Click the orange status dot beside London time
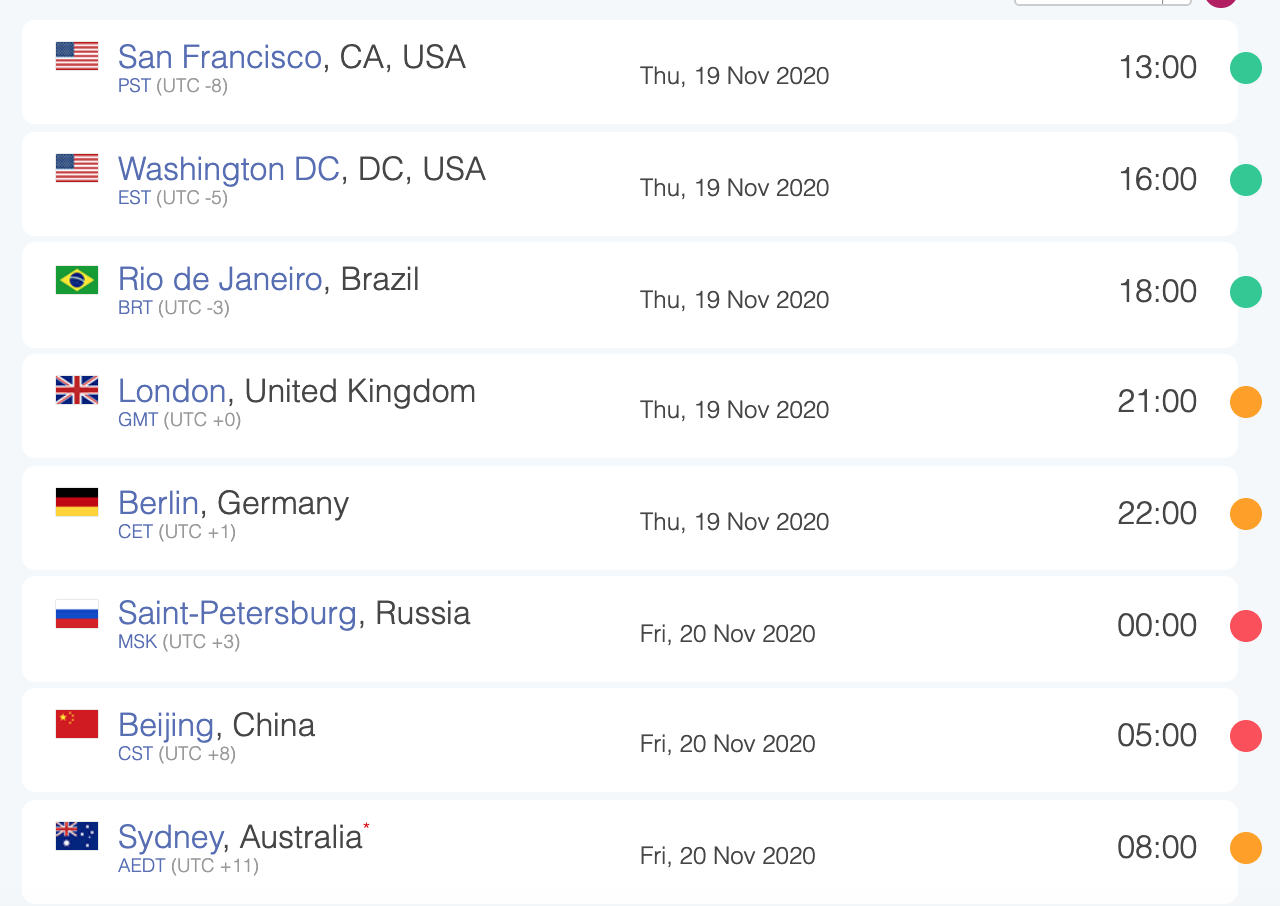1280x906 pixels. click(x=1246, y=402)
